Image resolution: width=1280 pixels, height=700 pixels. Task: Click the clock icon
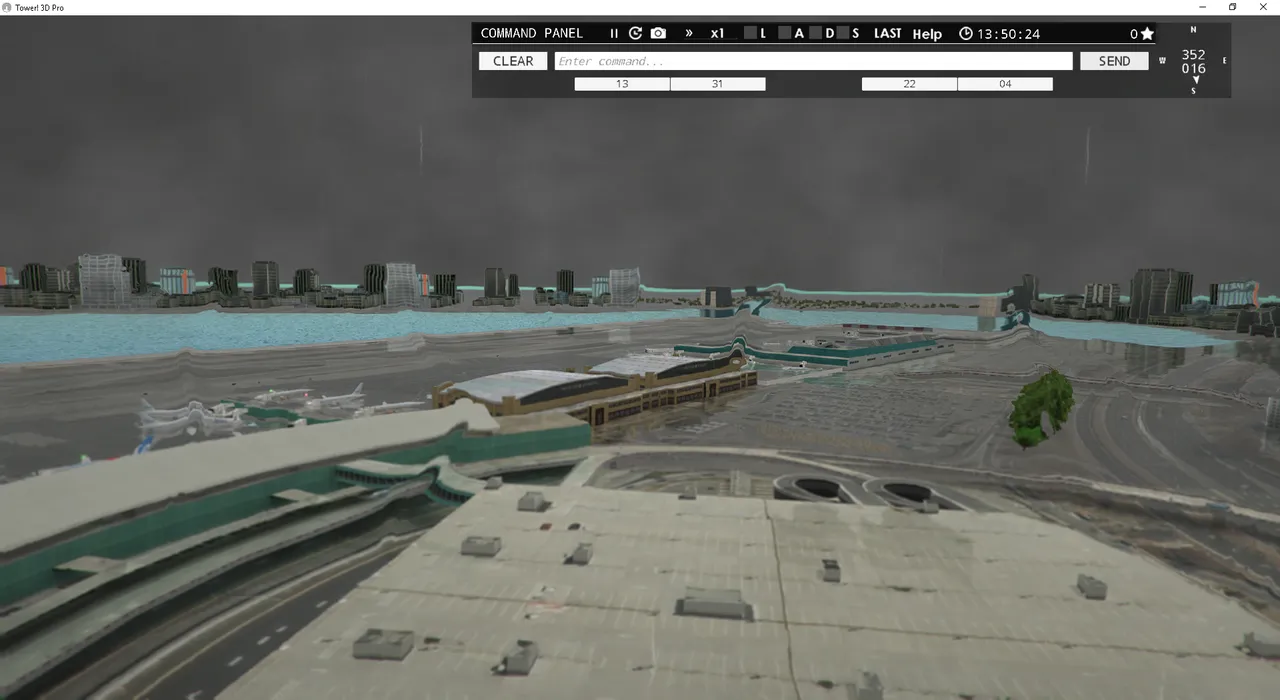pos(966,33)
